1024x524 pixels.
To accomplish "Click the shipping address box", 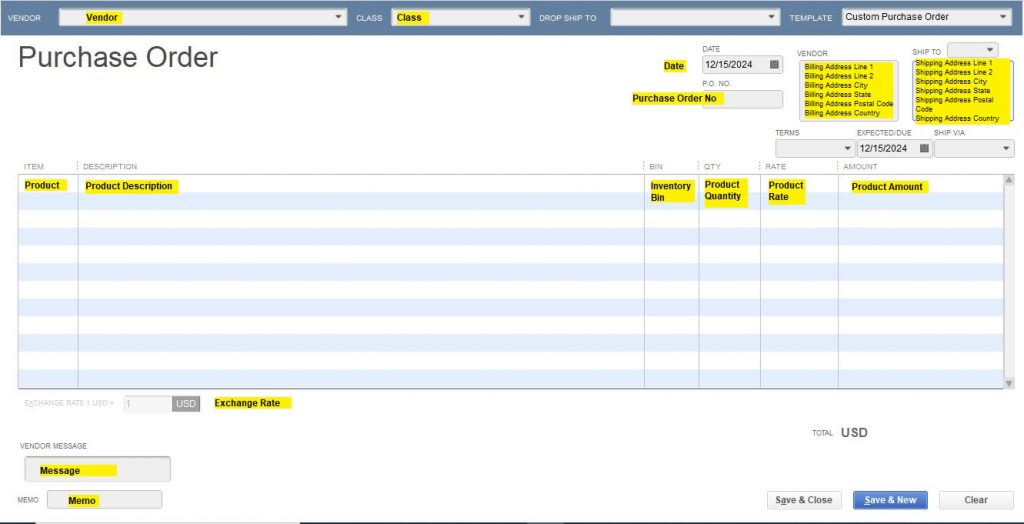I will coord(963,91).
